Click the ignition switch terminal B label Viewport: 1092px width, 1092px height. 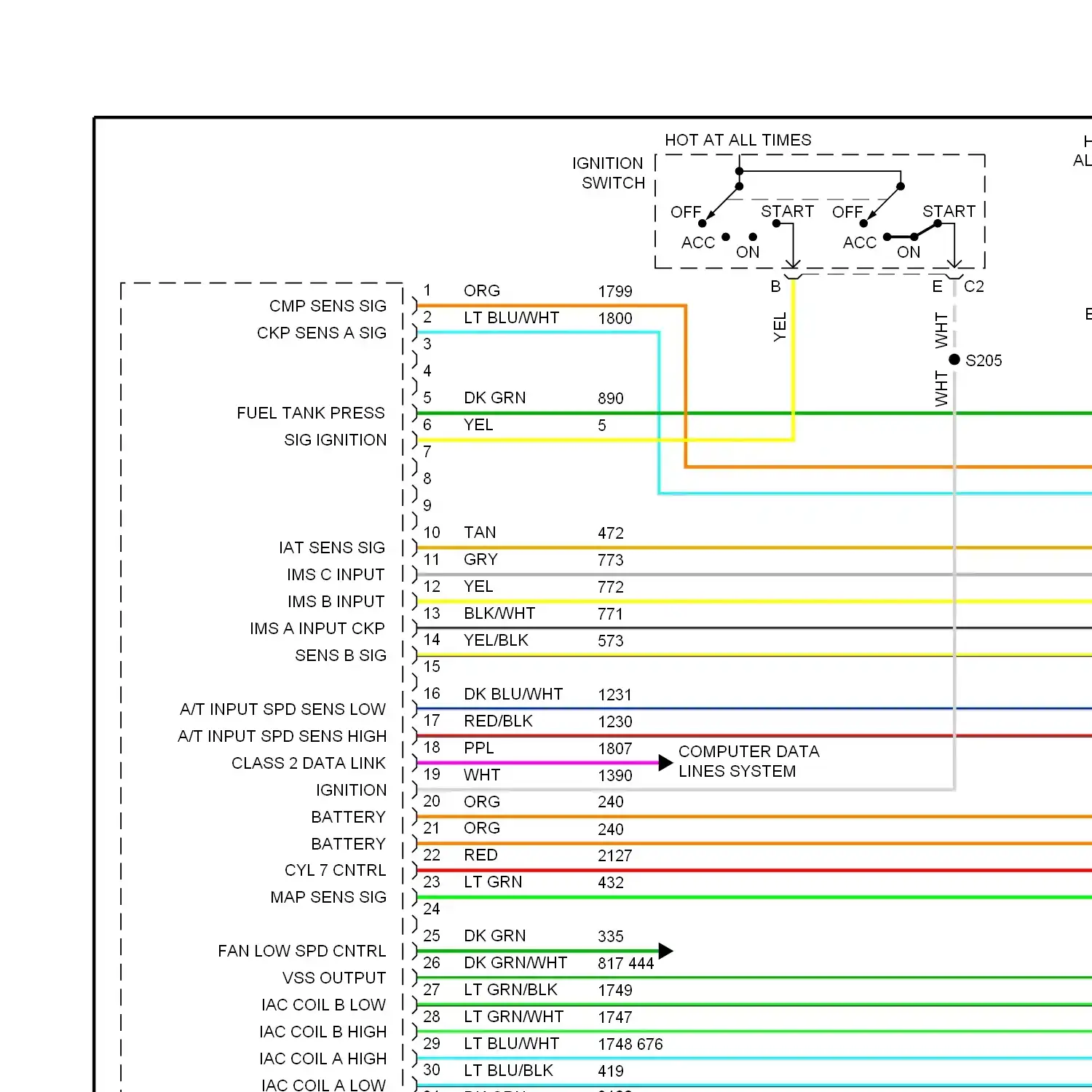776,286
